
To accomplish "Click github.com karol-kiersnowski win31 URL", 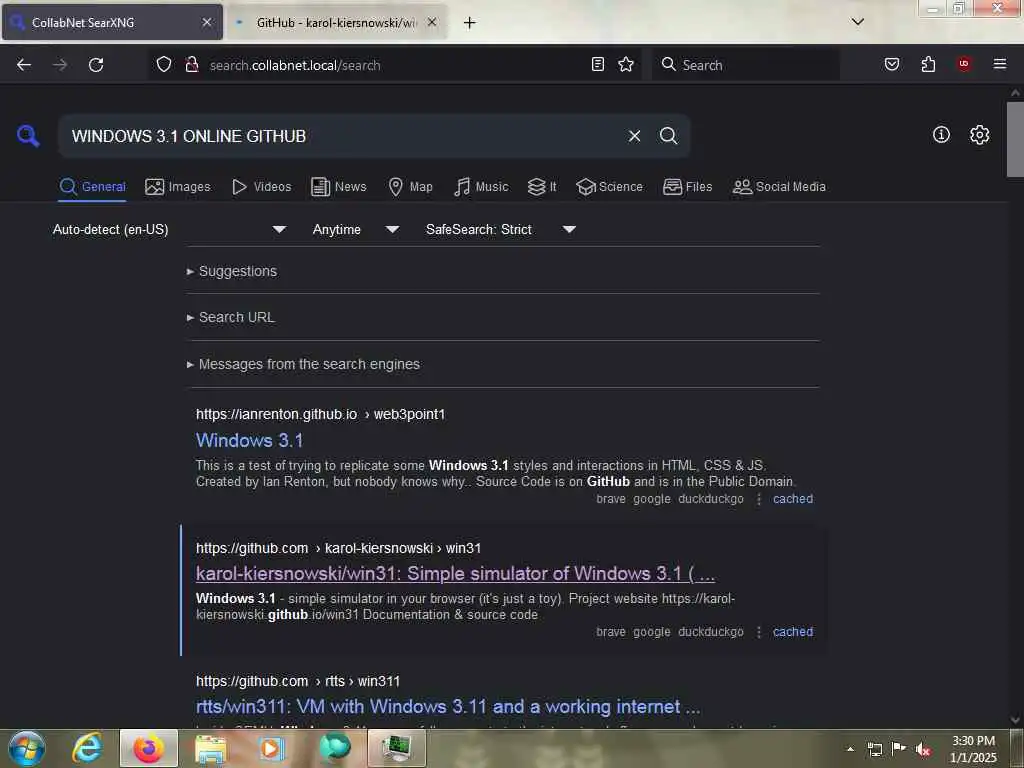I will coord(338,548).
